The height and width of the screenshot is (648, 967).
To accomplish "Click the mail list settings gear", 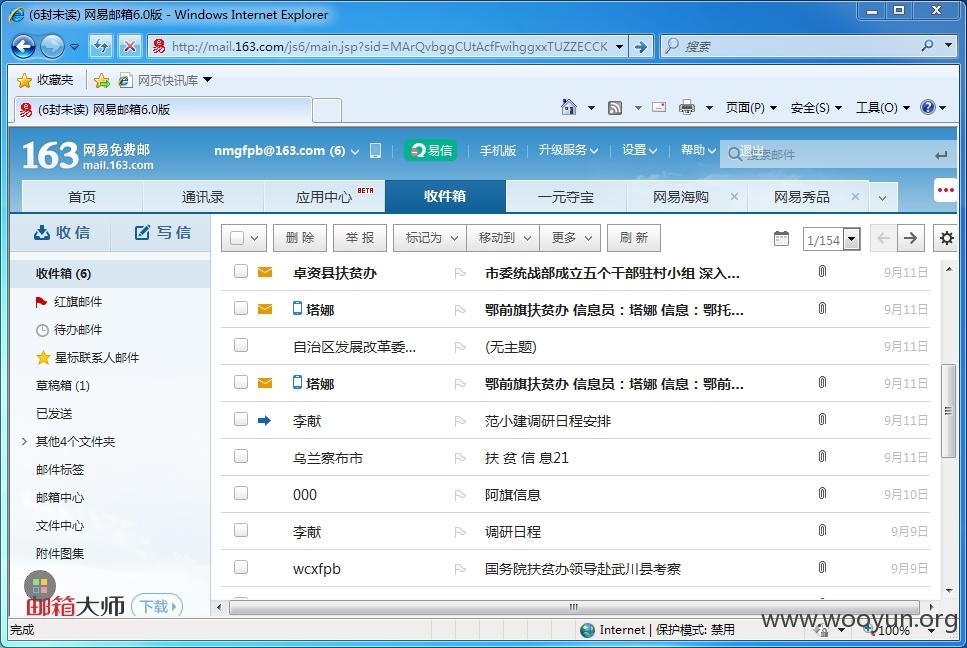I will 947,238.
